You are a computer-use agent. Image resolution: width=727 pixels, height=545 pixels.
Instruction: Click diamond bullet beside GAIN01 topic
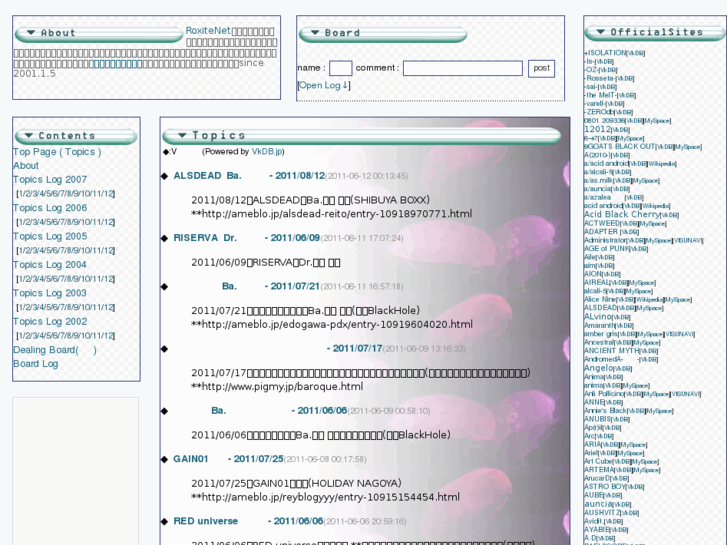tap(164, 459)
